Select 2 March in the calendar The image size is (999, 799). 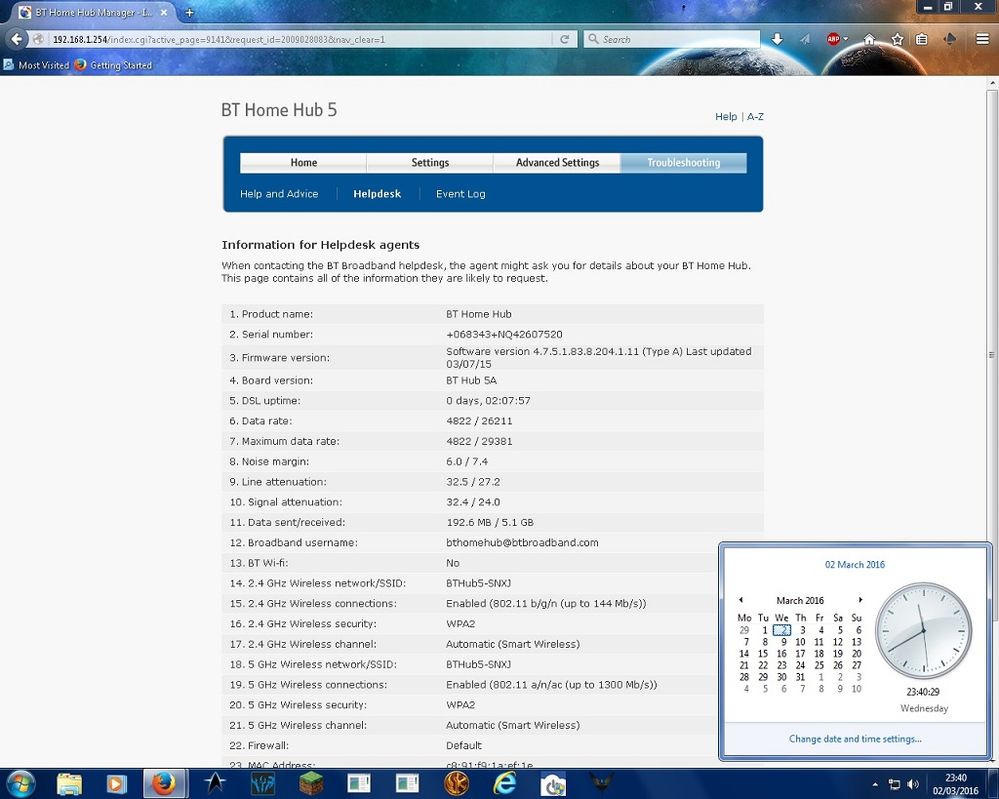[x=782, y=630]
